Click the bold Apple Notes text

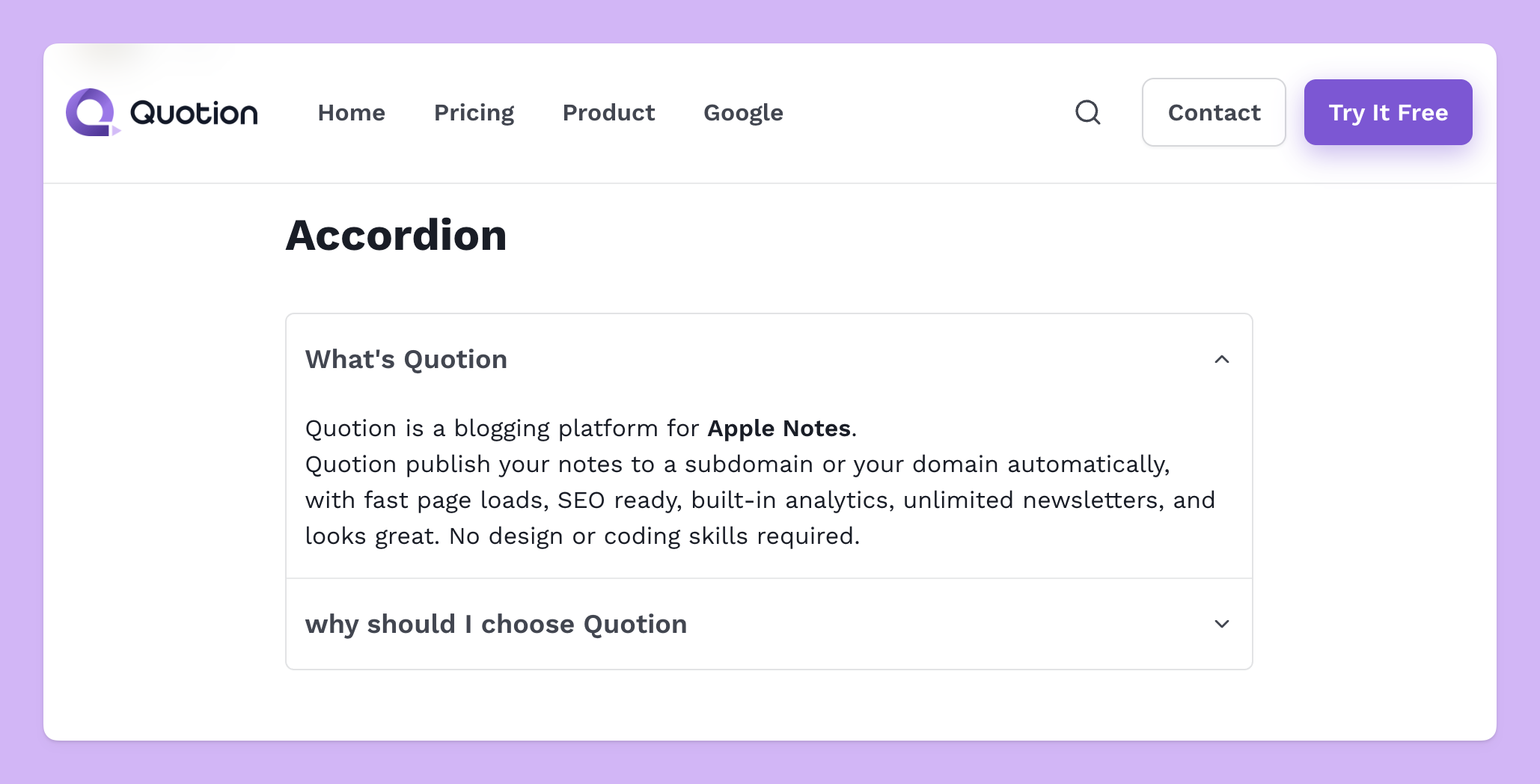779,428
